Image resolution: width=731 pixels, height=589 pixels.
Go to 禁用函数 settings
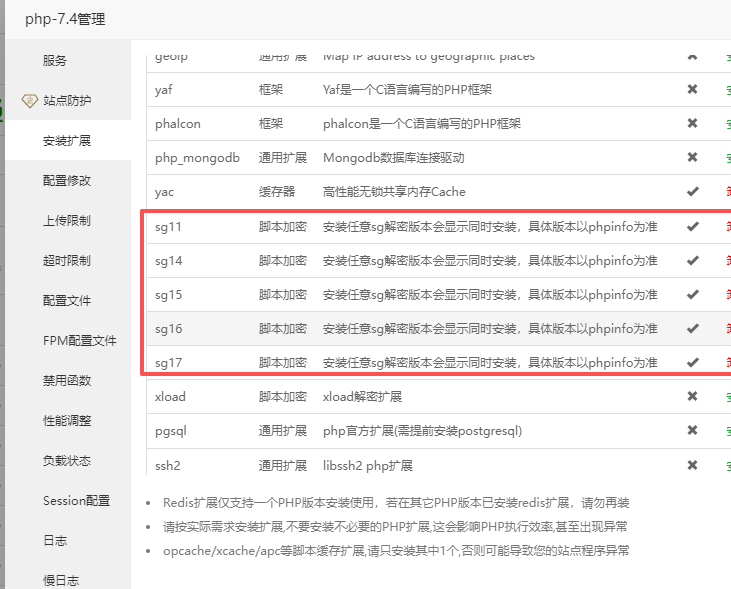coord(68,381)
